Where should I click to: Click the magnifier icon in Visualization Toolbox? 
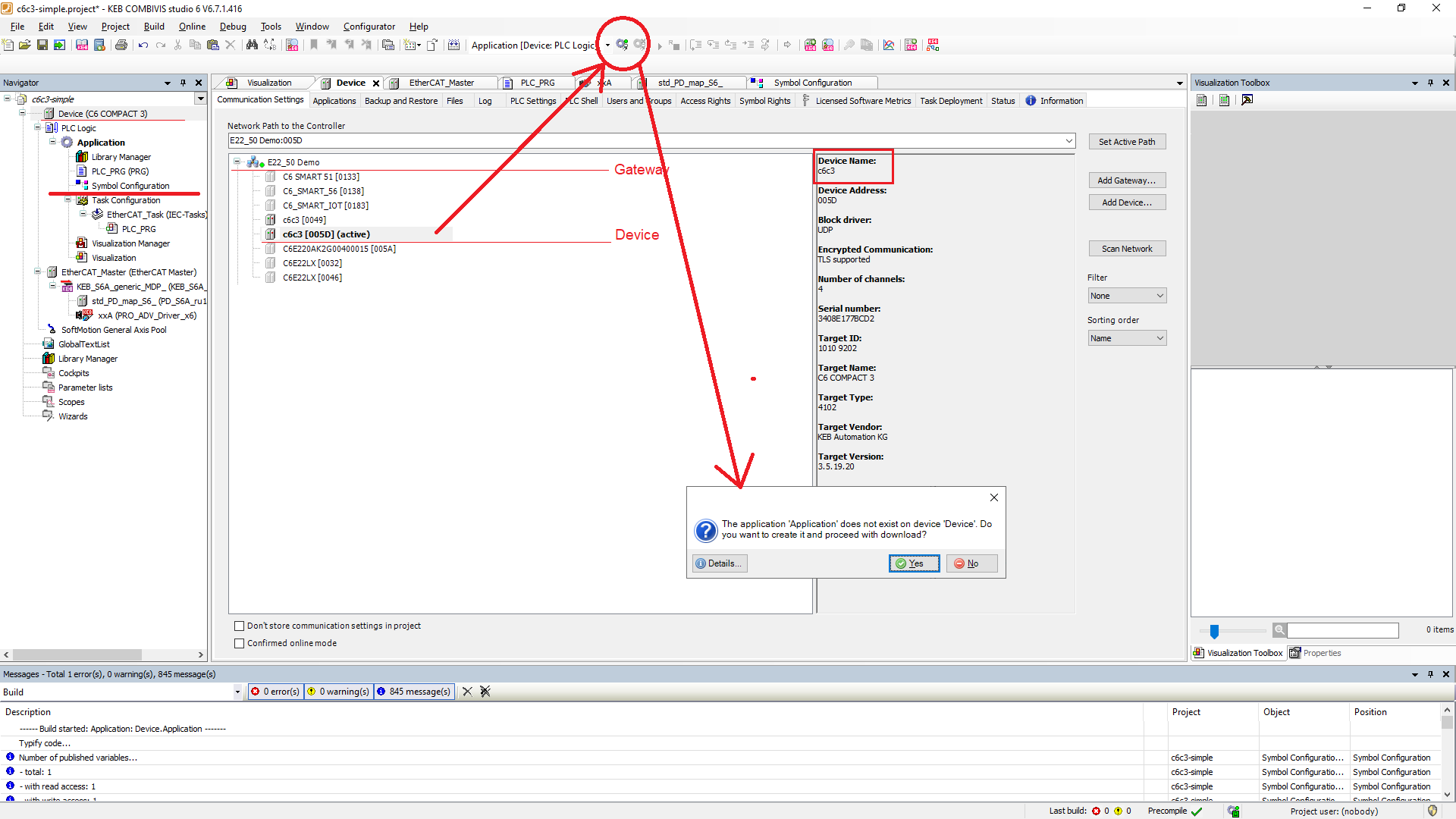(x=1279, y=629)
